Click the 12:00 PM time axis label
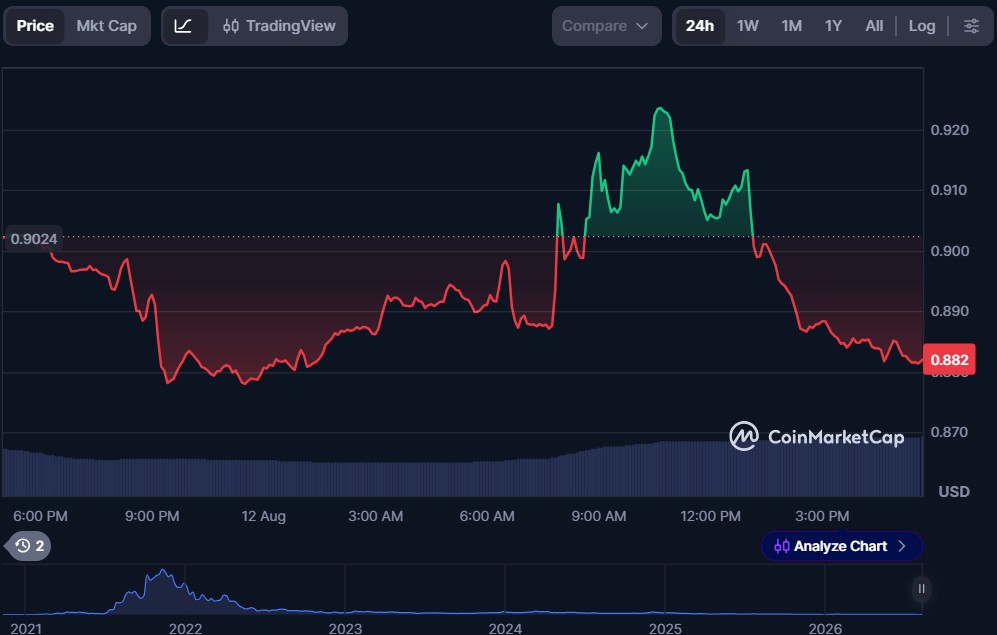 point(710,516)
